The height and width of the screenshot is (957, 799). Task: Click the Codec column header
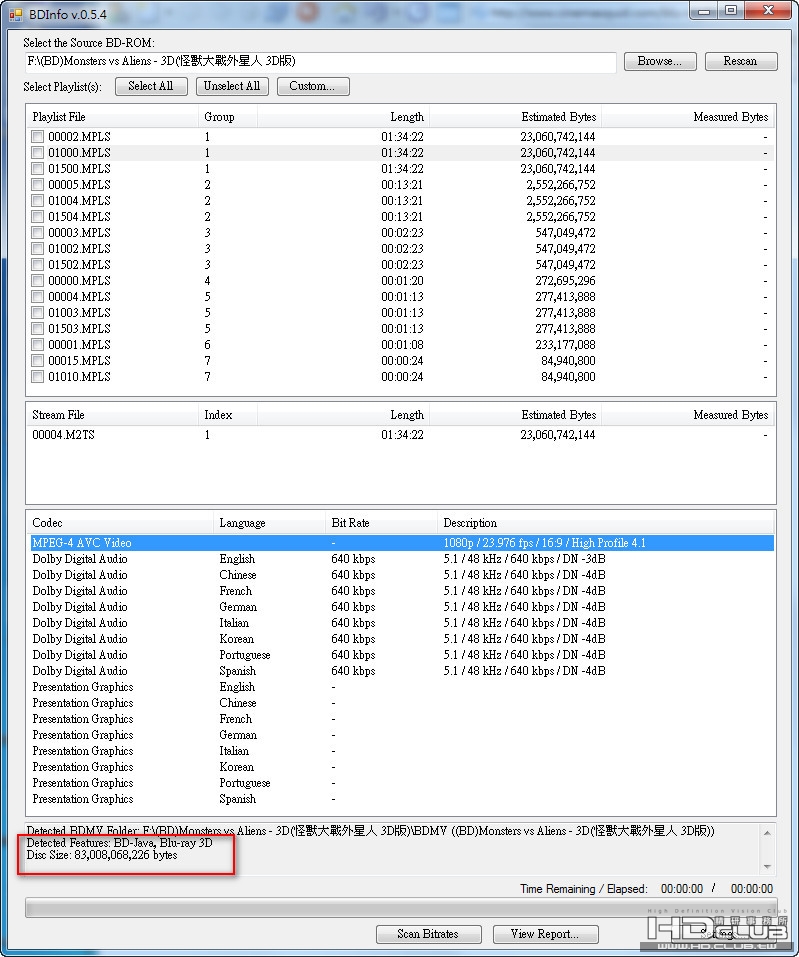pos(120,523)
